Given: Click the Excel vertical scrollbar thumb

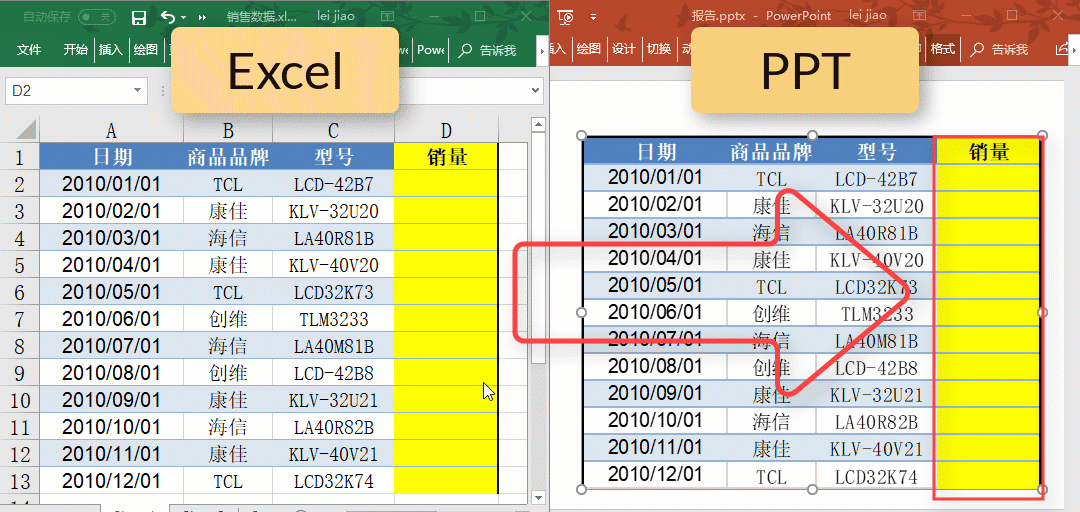Looking at the screenshot, I should pyautogui.click(x=539, y=248).
